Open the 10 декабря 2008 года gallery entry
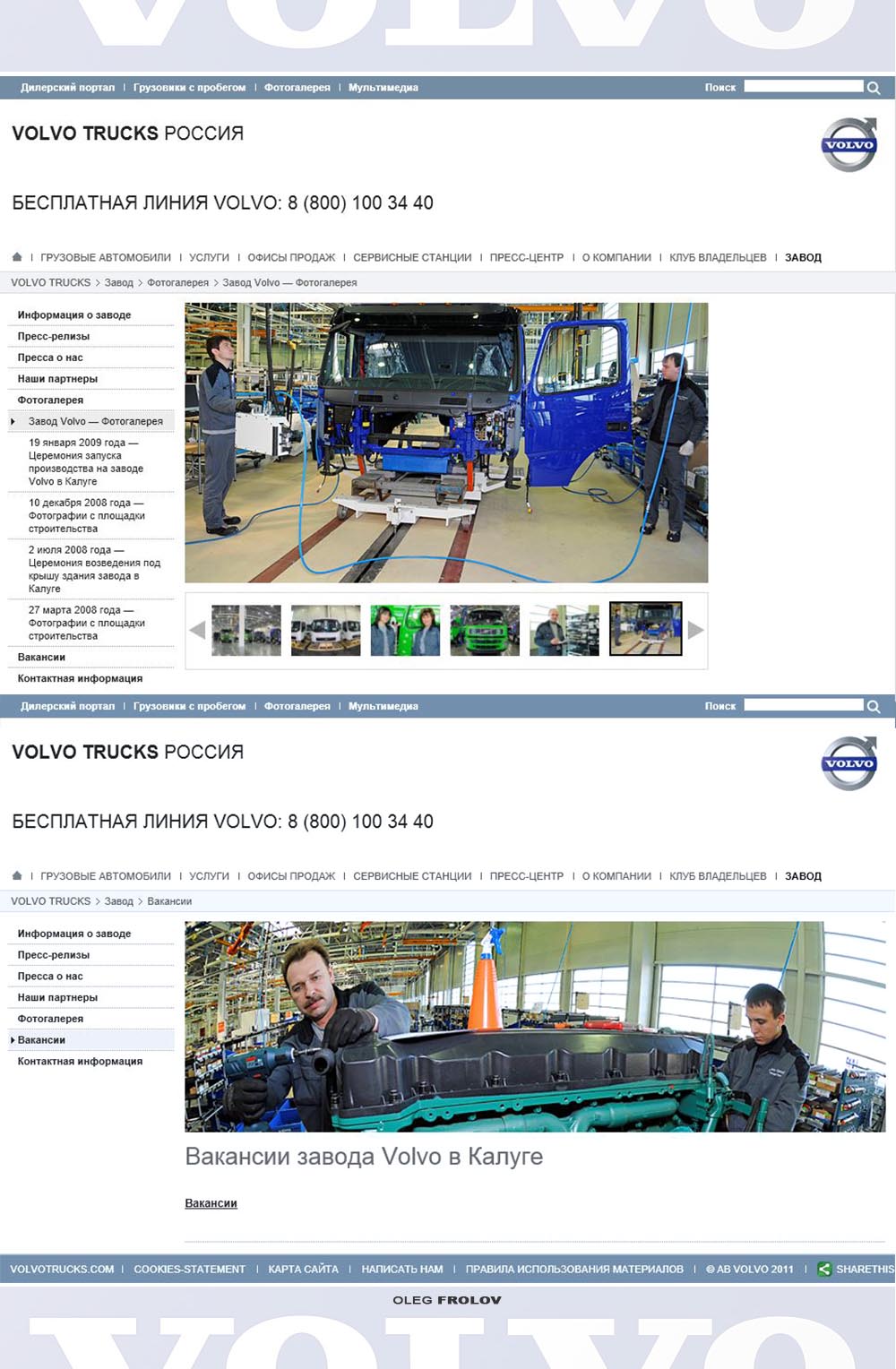This screenshot has height=1369, width=896. coord(87,515)
